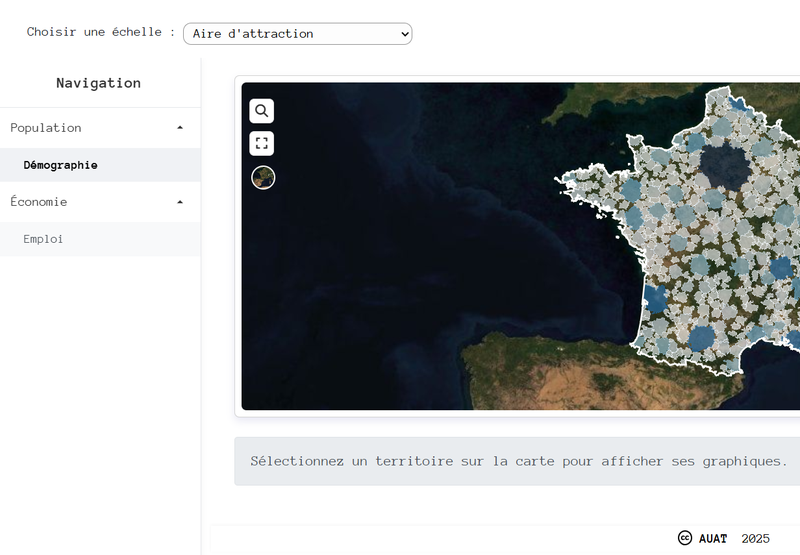The width and height of the screenshot is (800, 555).
Task: Select the blue Nantes territory on map
Action: [632, 215]
